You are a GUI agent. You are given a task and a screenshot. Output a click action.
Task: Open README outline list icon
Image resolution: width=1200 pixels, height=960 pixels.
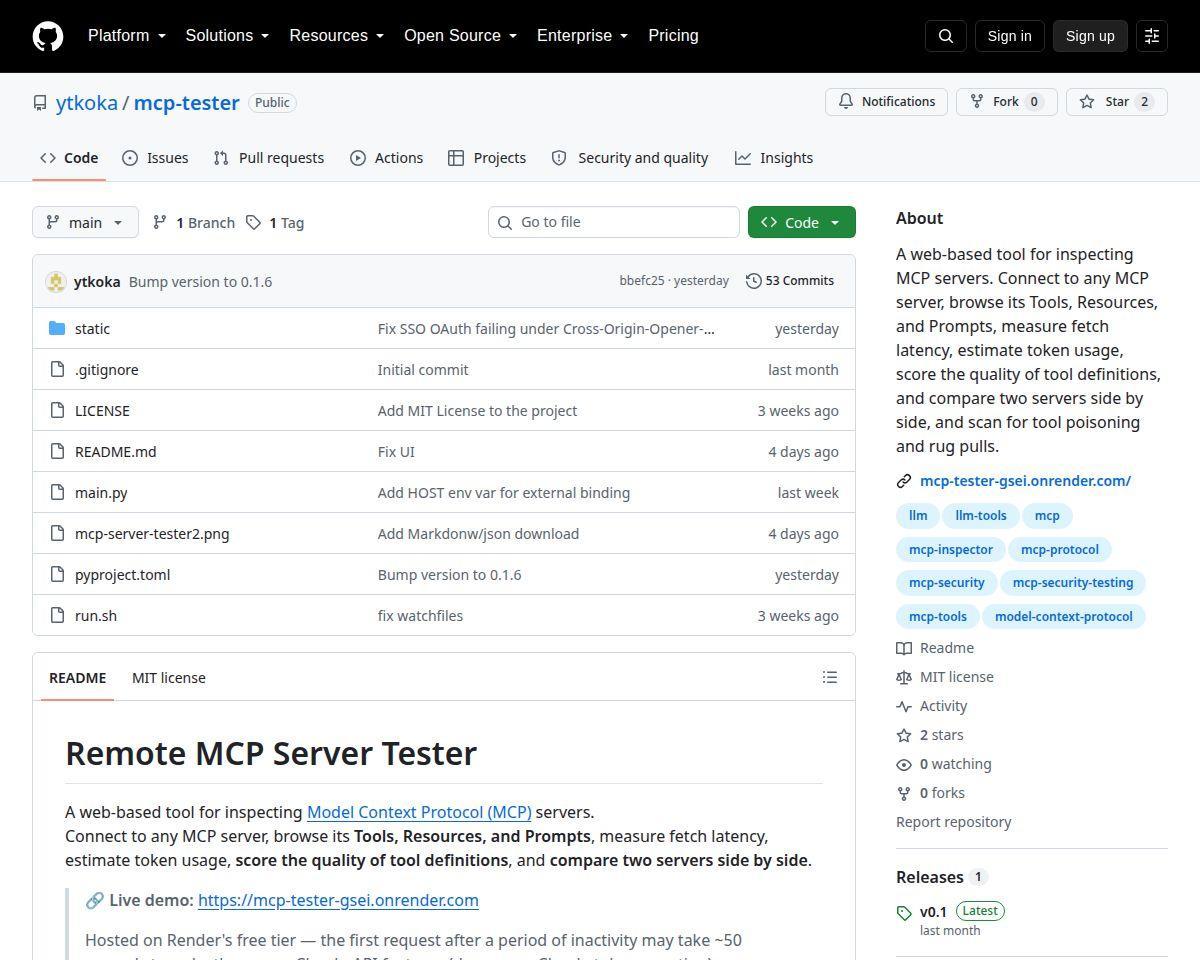coord(830,678)
